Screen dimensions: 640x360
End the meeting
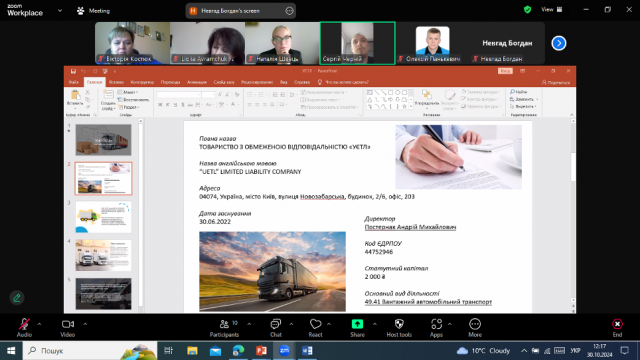617,328
